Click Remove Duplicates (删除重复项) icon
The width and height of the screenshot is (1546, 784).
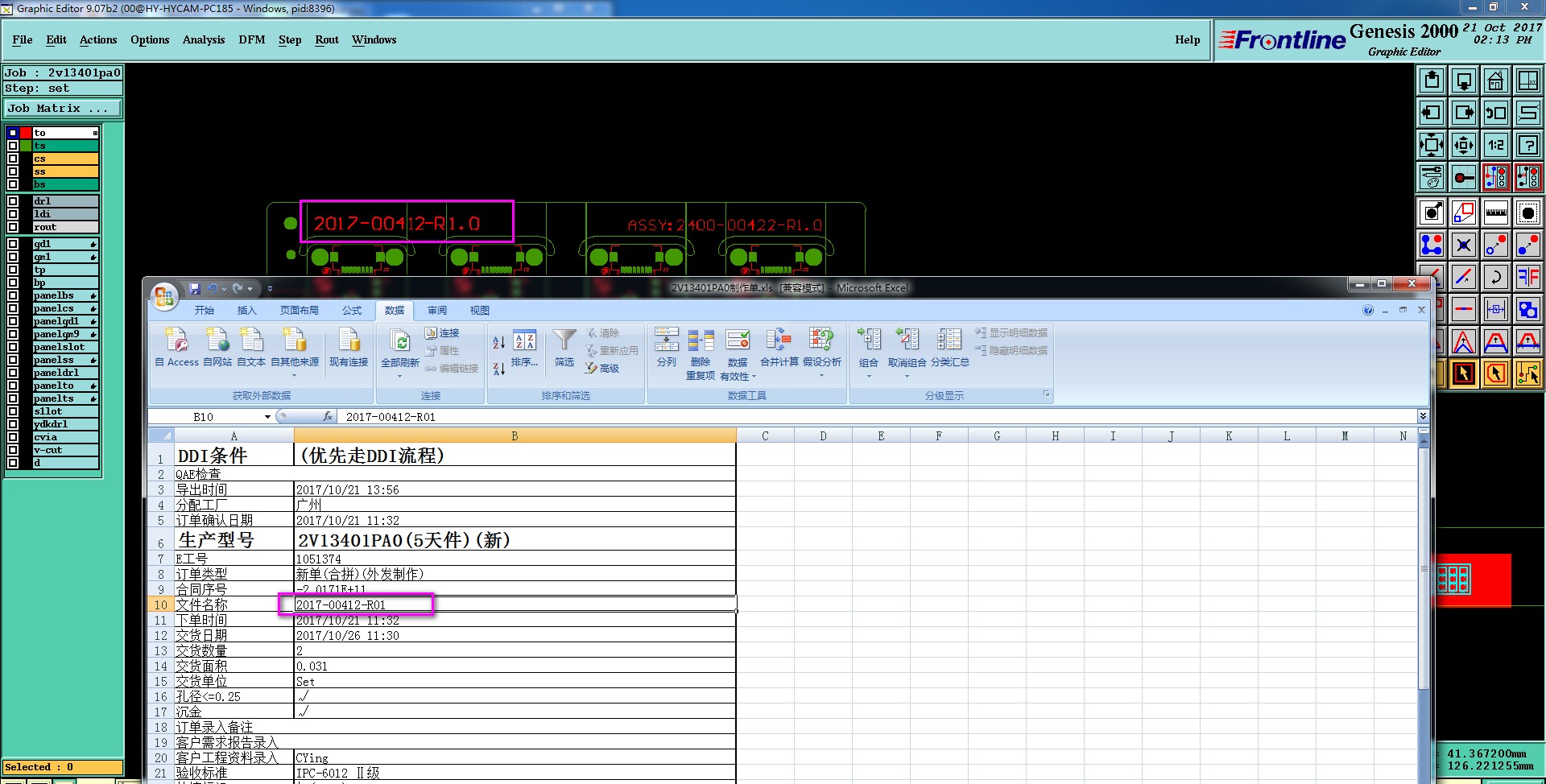pyautogui.click(x=701, y=354)
